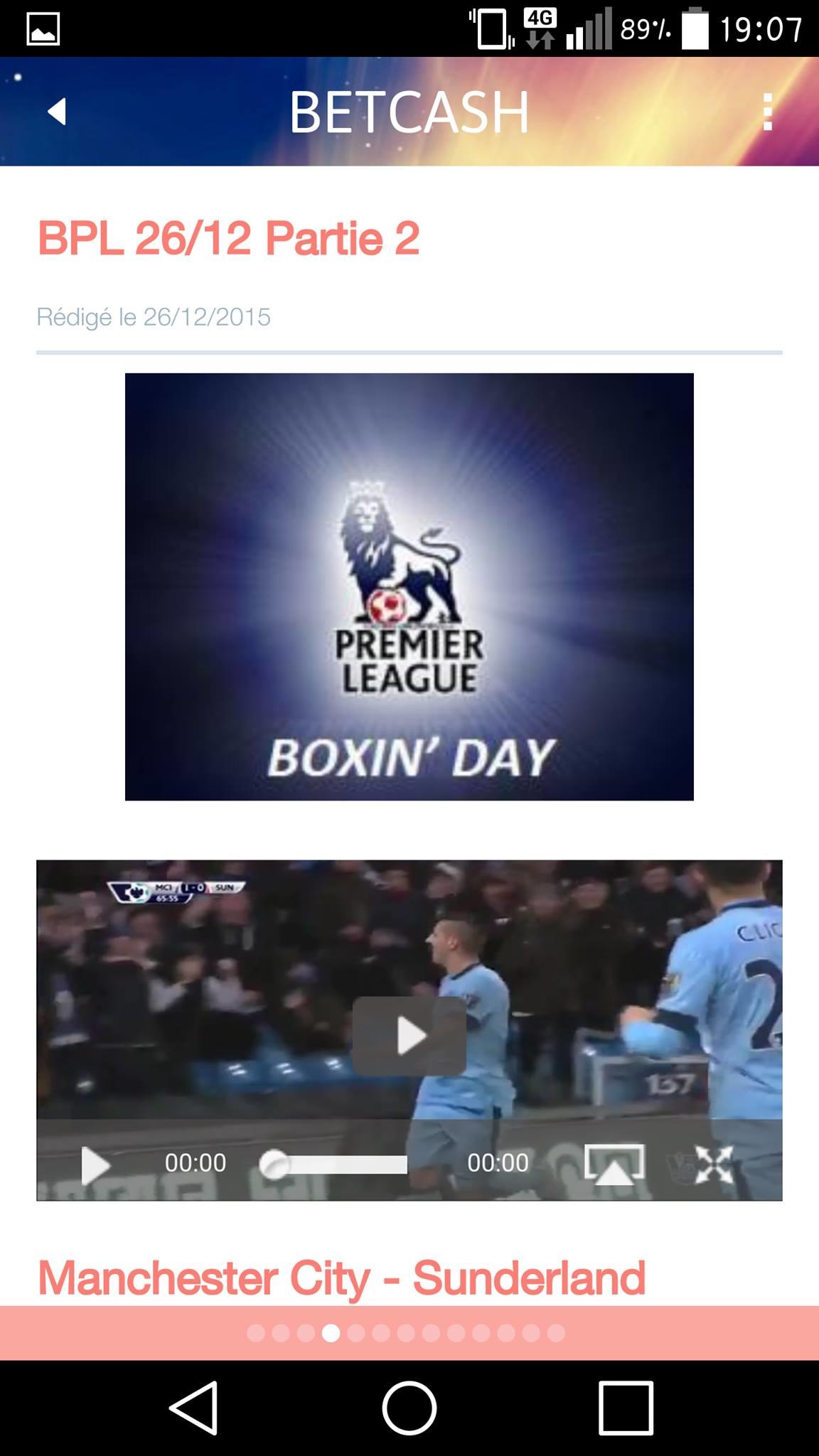
Task: Open the Premier League Boxin' Day image
Action: [x=409, y=587]
